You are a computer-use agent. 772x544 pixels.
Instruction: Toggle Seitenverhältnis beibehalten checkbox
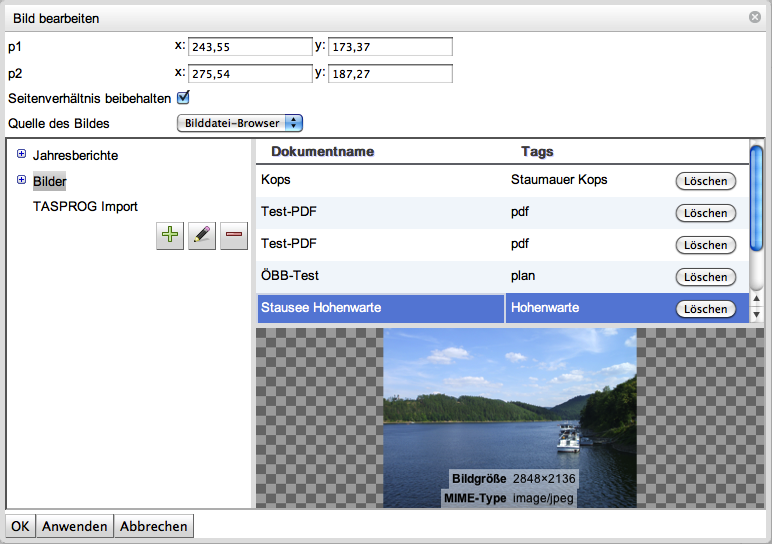(183, 98)
